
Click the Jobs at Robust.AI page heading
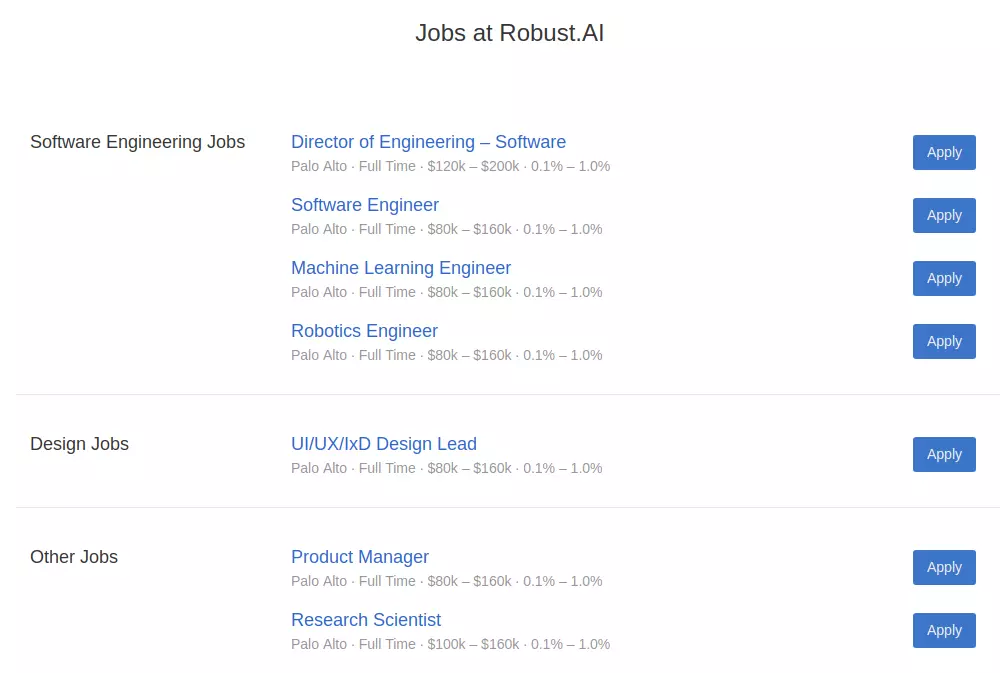click(509, 33)
